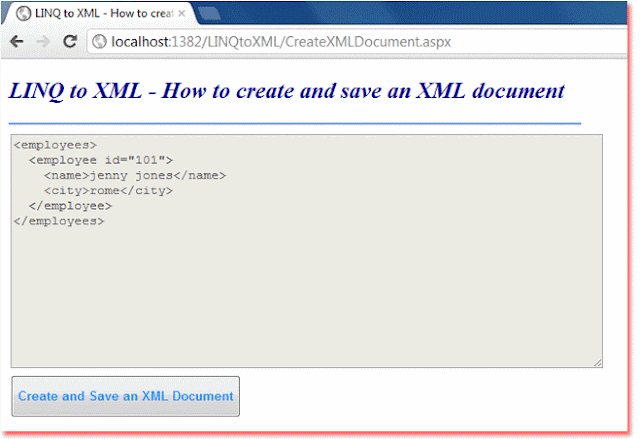Click the '<name>jenny jones</name>' line
This screenshot has height=439, width=640.
[x=135, y=175]
